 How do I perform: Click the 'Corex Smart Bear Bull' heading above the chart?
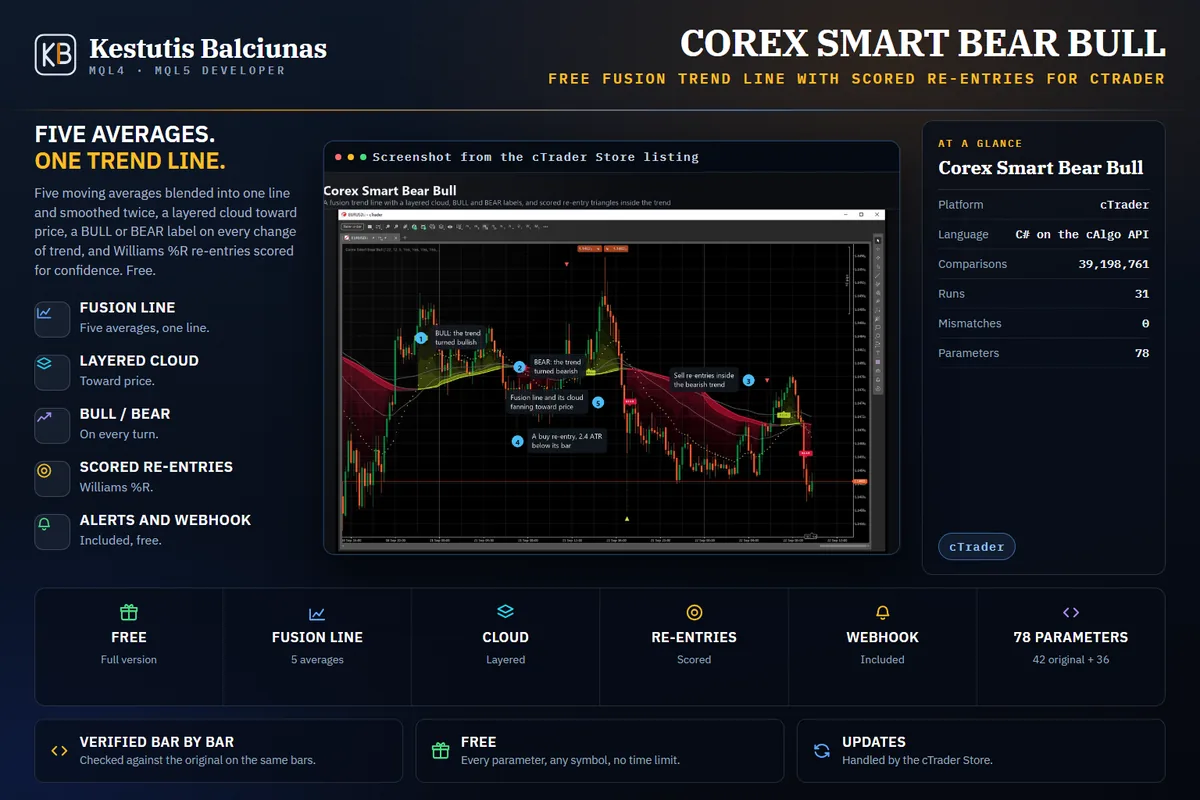click(x=390, y=191)
